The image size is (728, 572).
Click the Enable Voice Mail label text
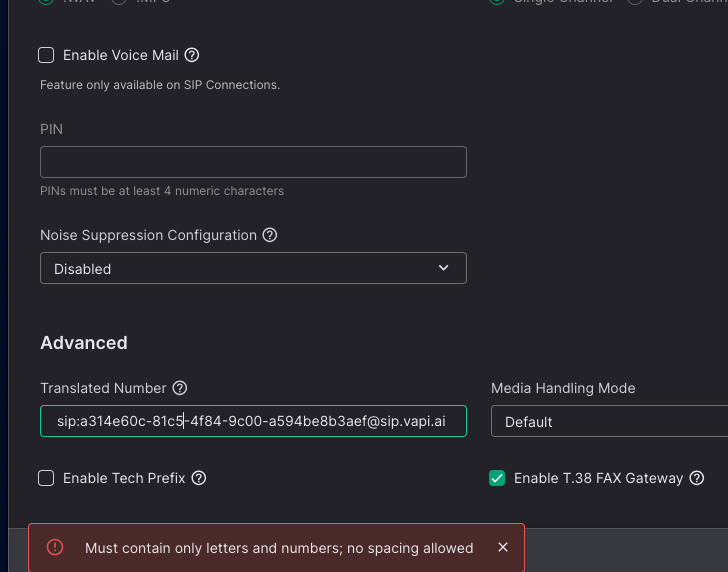point(120,55)
